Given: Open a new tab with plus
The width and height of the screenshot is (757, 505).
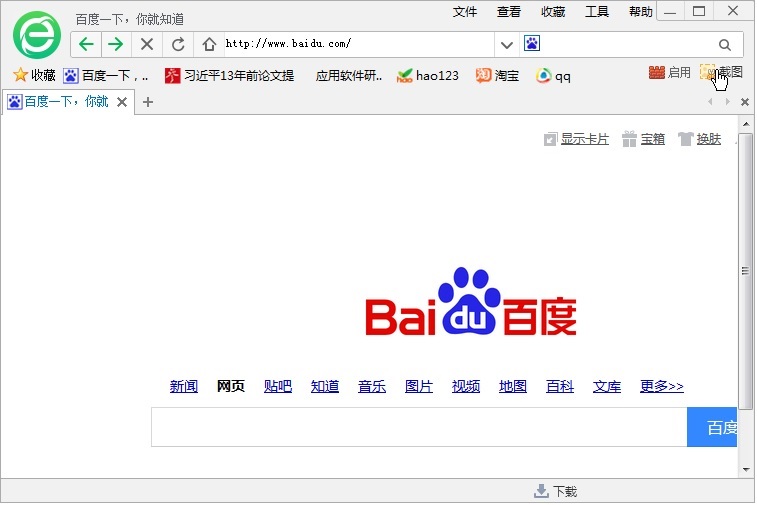Looking at the screenshot, I should click(148, 102).
